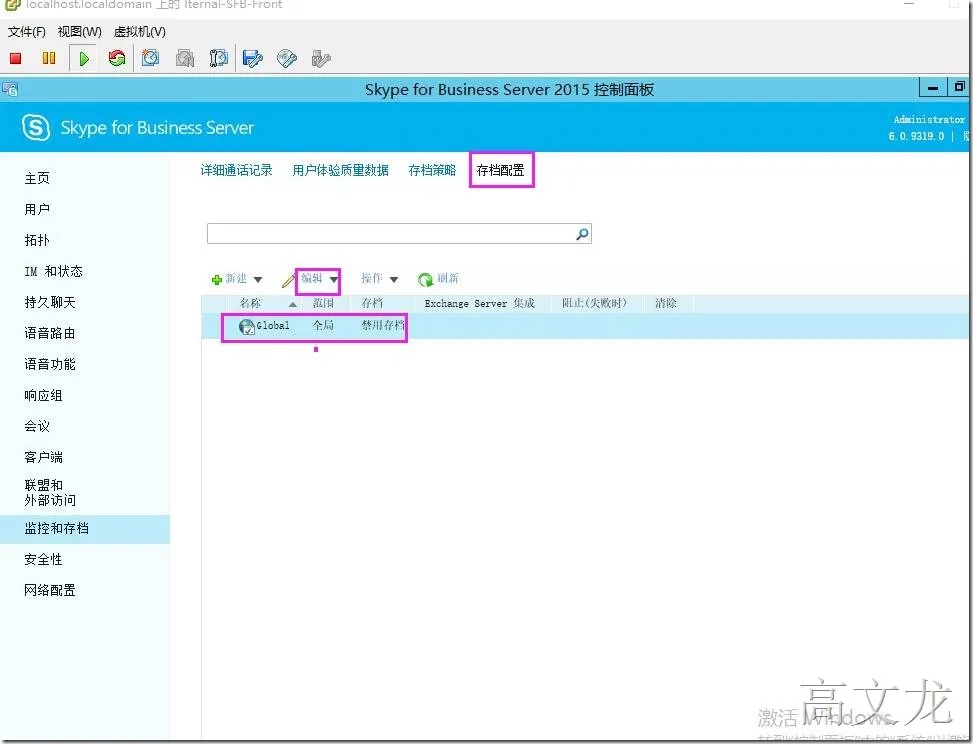Open 安全性 in the sidebar
Screen dimensions: 973x744
click(x=43, y=560)
